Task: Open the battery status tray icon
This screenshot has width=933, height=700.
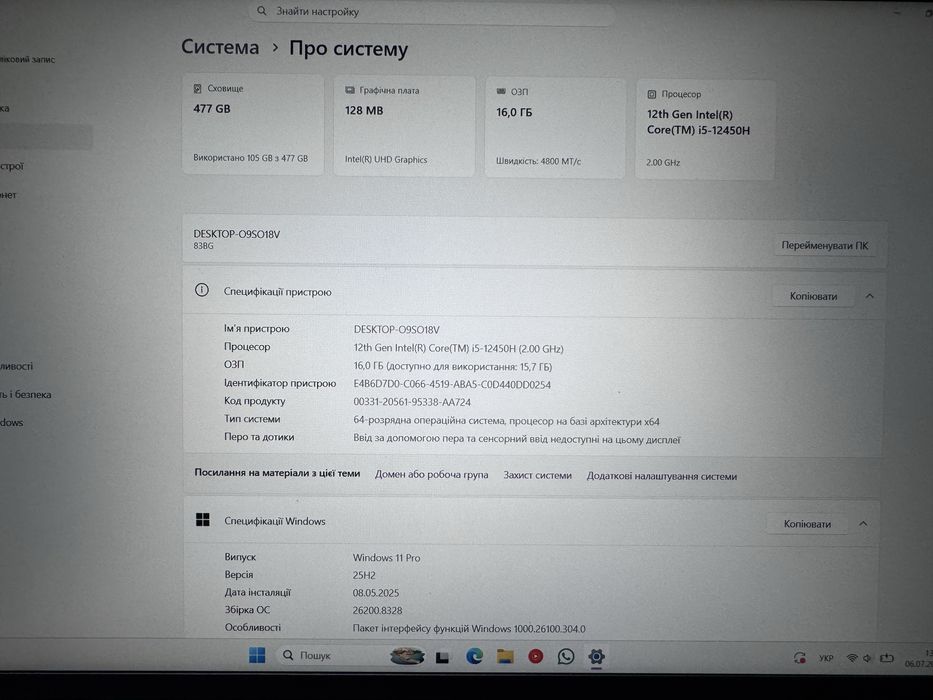Action: point(887,658)
